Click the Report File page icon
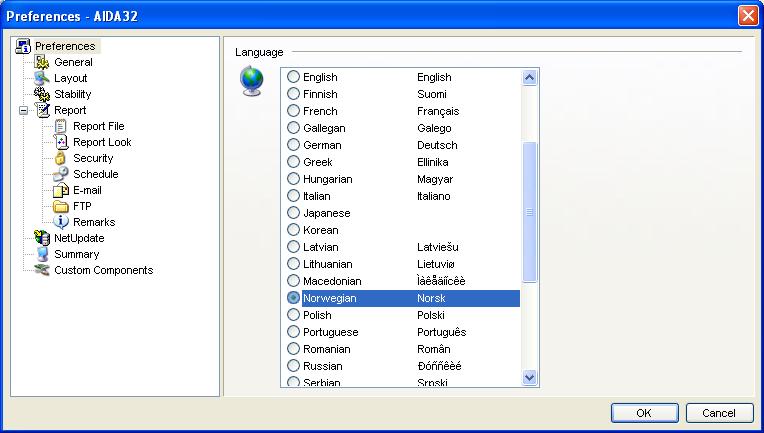The width and height of the screenshot is (764, 433). click(x=60, y=127)
